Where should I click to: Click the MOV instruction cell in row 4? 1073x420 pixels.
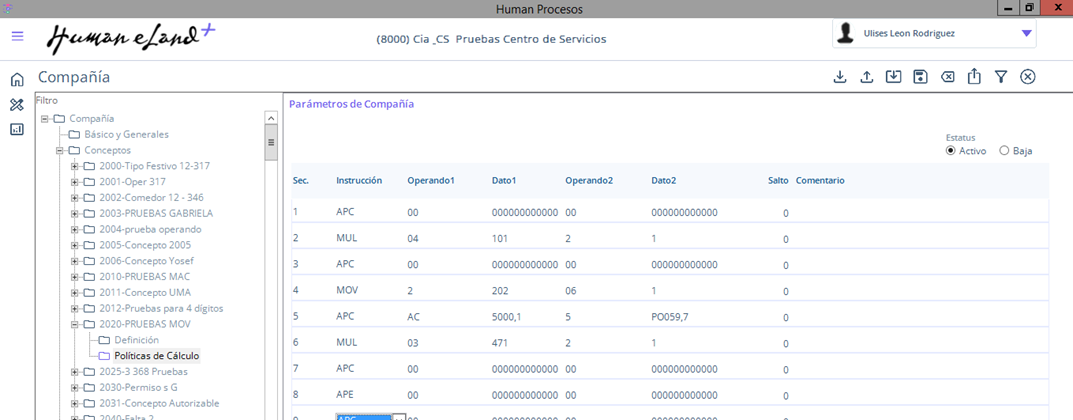347,290
